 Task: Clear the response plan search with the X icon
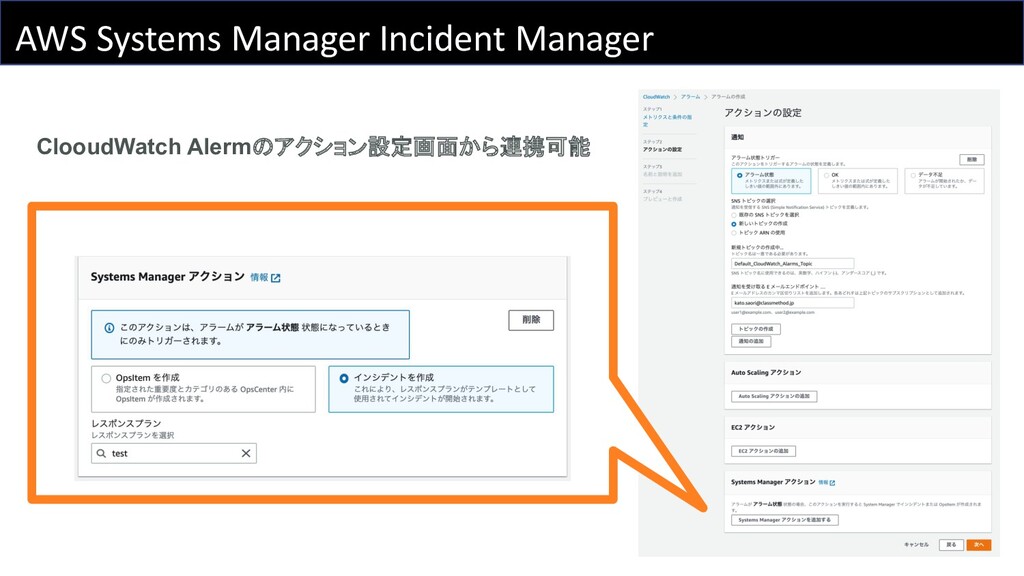pyautogui.click(x=246, y=453)
